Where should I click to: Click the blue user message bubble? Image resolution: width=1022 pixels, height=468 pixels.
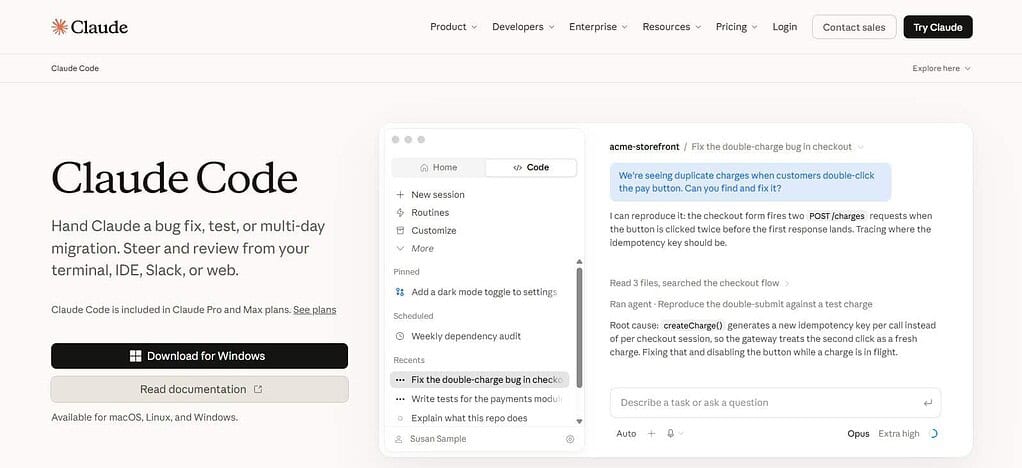click(750, 182)
